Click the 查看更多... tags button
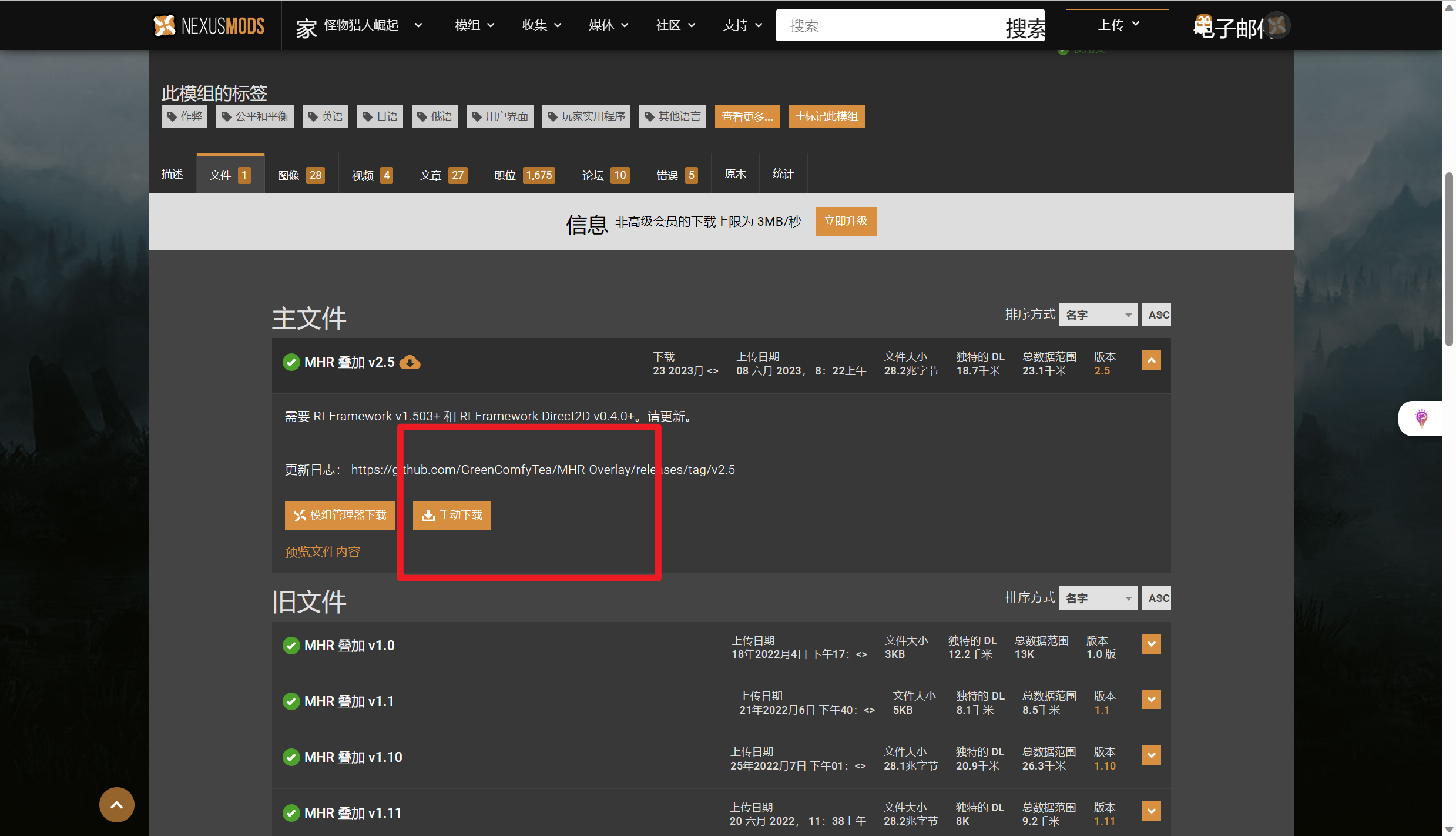1456x836 pixels. [x=747, y=116]
